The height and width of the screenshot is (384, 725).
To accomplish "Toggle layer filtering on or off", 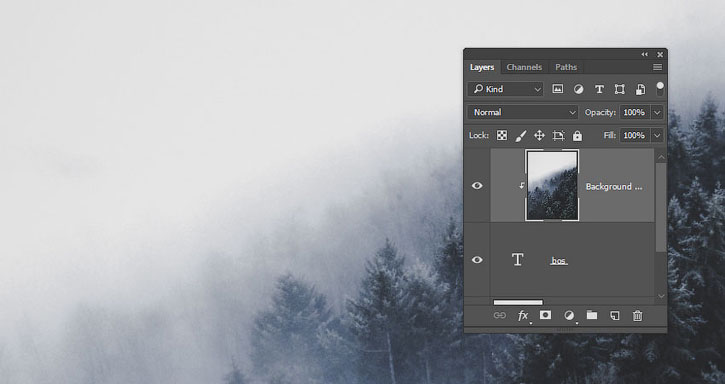I will point(660,89).
